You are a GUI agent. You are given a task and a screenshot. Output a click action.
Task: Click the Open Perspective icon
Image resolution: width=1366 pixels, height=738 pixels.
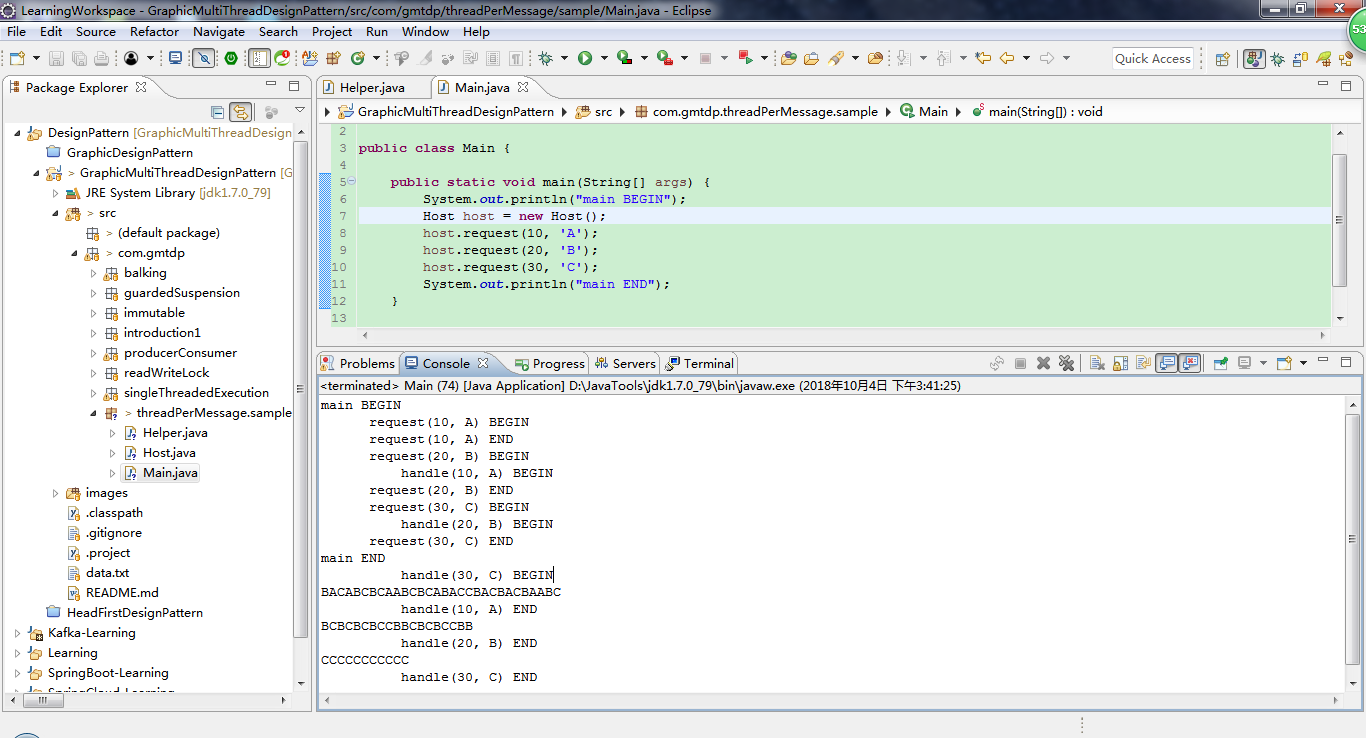point(1222,59)
